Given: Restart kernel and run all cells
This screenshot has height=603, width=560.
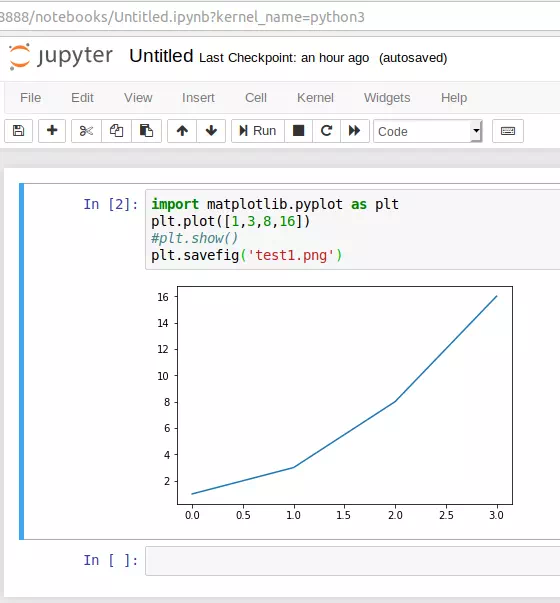Looking at the screenshot, I should click(x=355, y=131).
